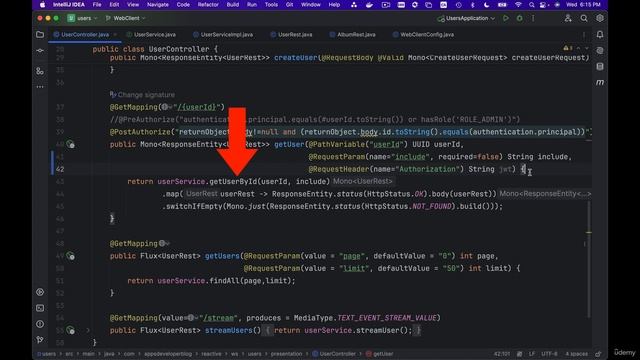640x360 pixels.
Task: Open the Apple menu
Action: [x=42, y=5]
